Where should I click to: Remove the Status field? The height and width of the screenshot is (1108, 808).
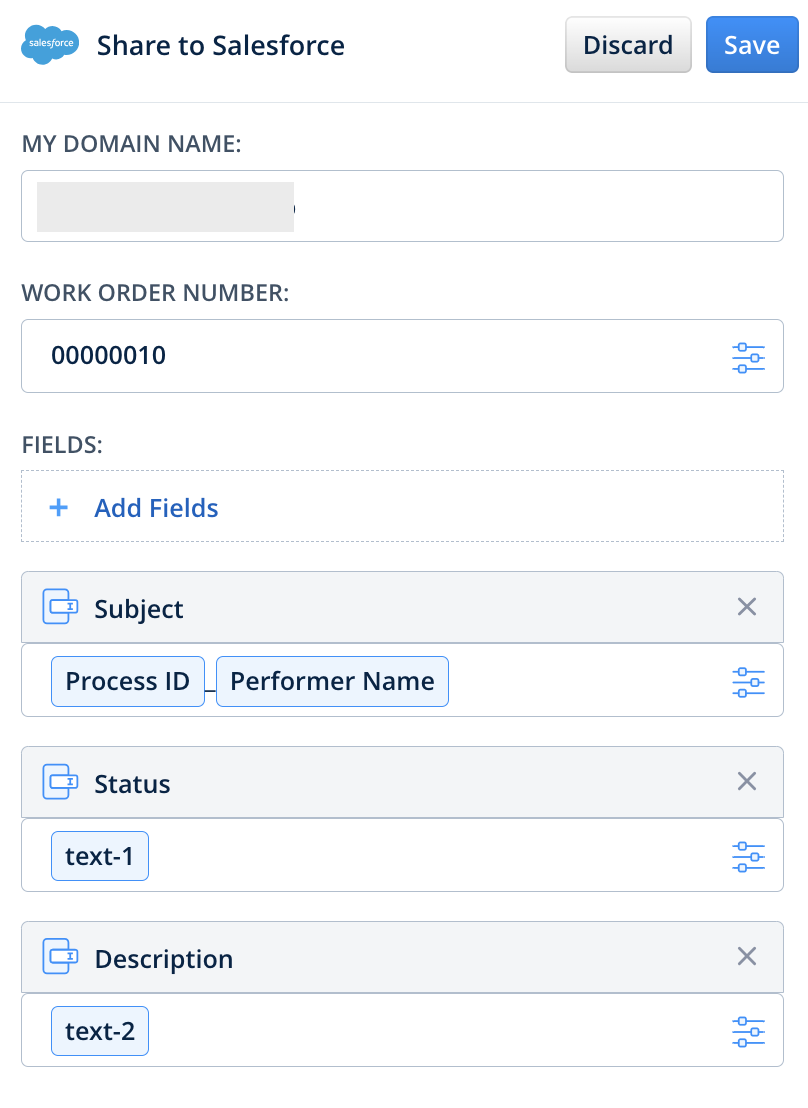tap(746, 781)
